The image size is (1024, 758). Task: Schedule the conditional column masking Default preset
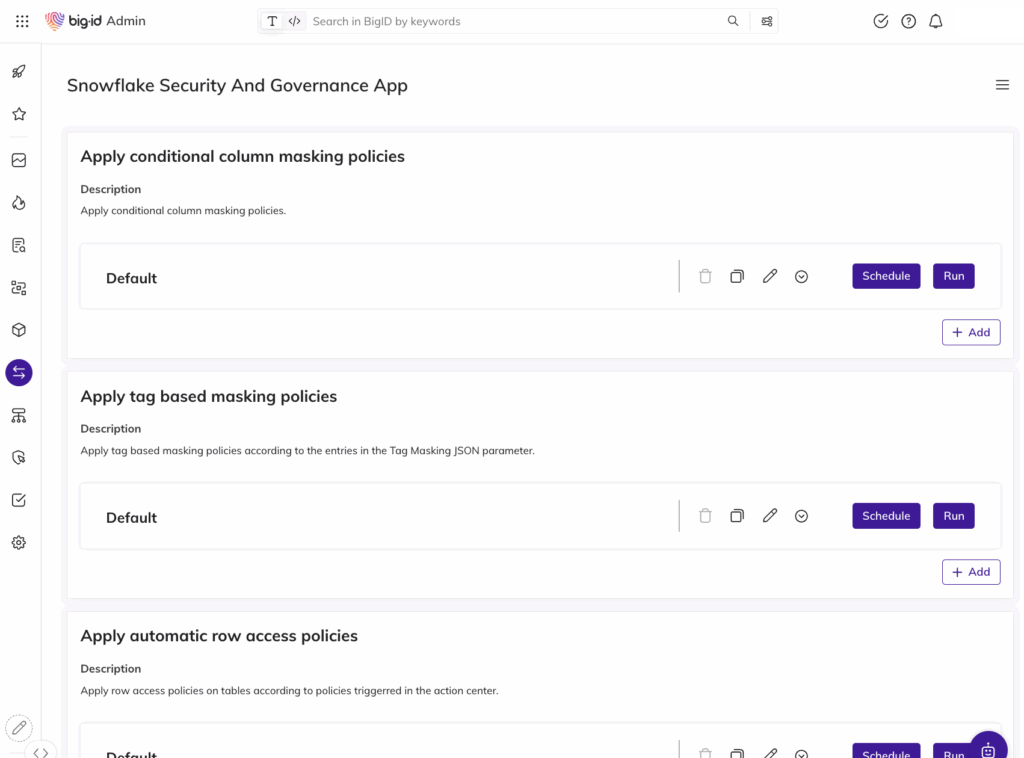[886, 276]
